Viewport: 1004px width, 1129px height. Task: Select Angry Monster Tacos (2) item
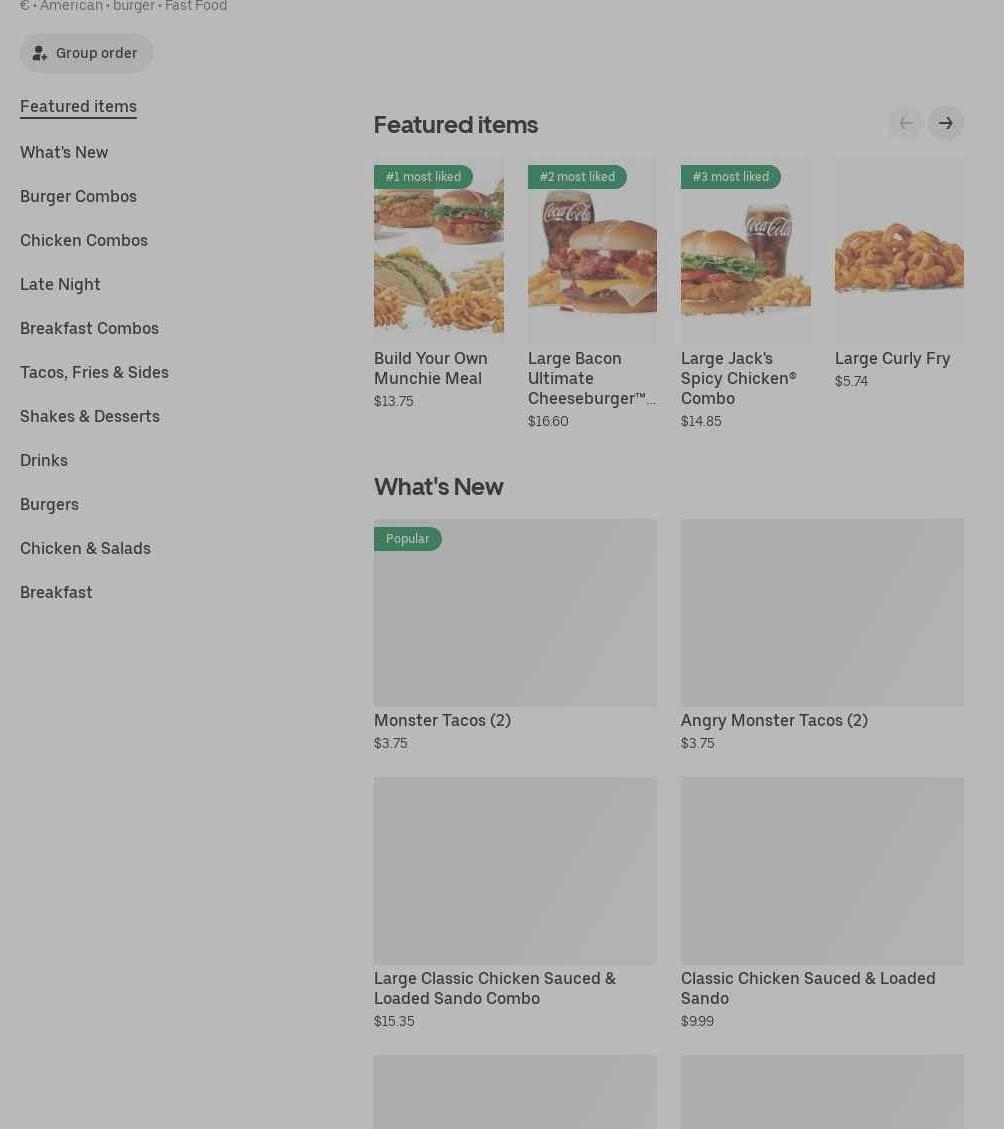coord(822,612)
